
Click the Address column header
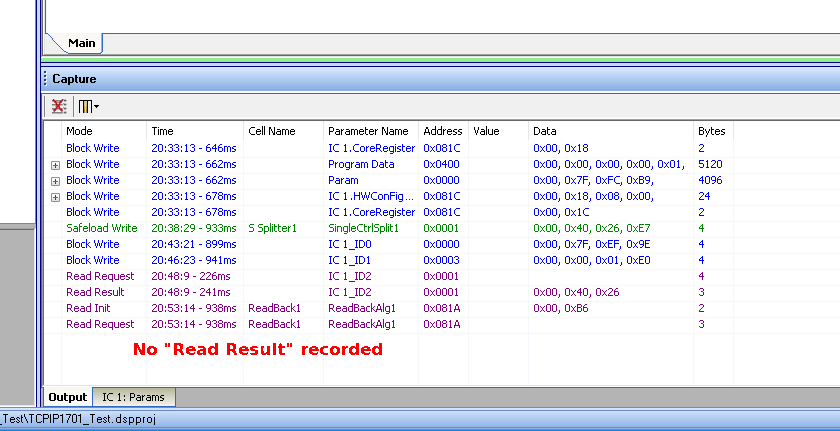443,131
